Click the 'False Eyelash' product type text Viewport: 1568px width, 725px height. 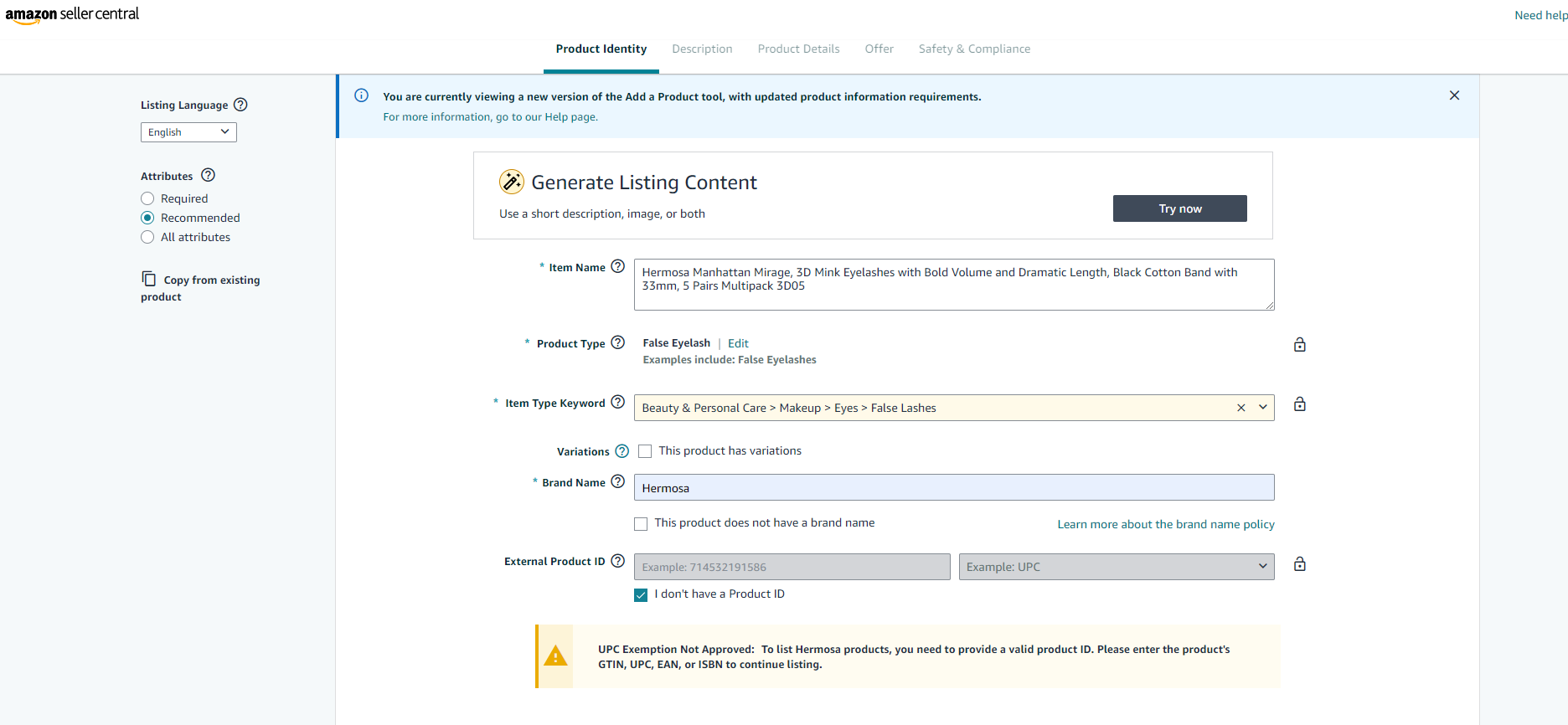coord(677,343)
